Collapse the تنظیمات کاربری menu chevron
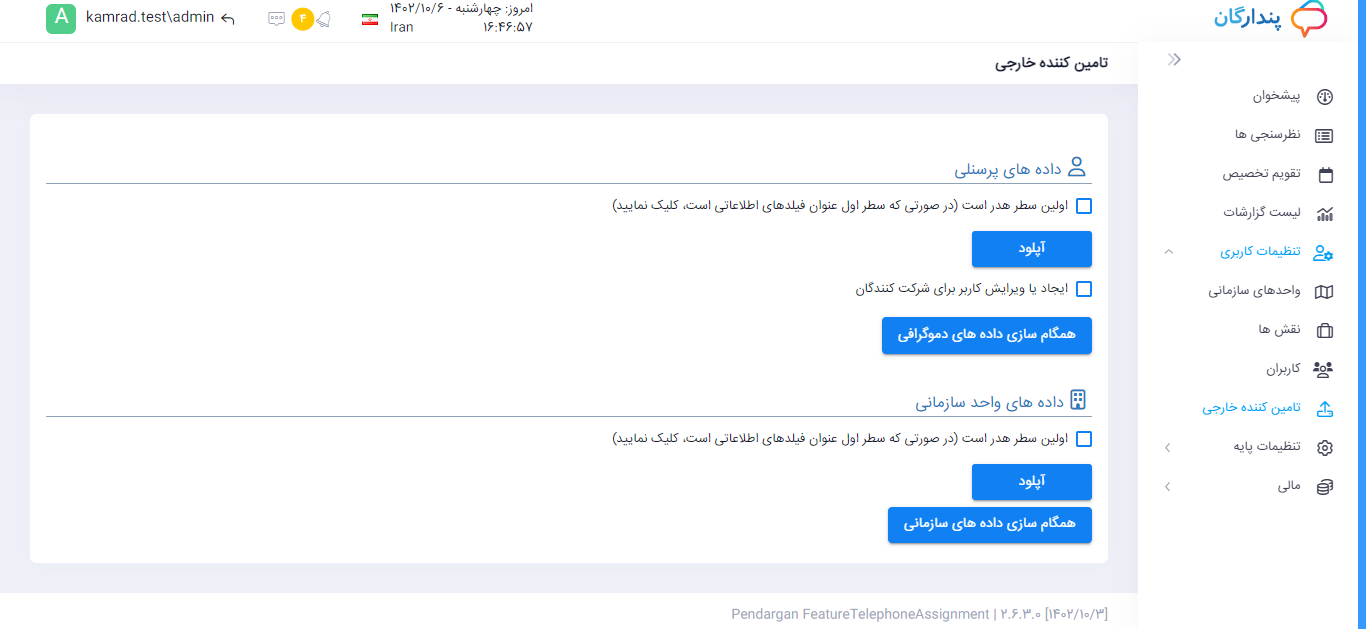This screenshot has width=1366, height=629. (x=1168, y=252)
